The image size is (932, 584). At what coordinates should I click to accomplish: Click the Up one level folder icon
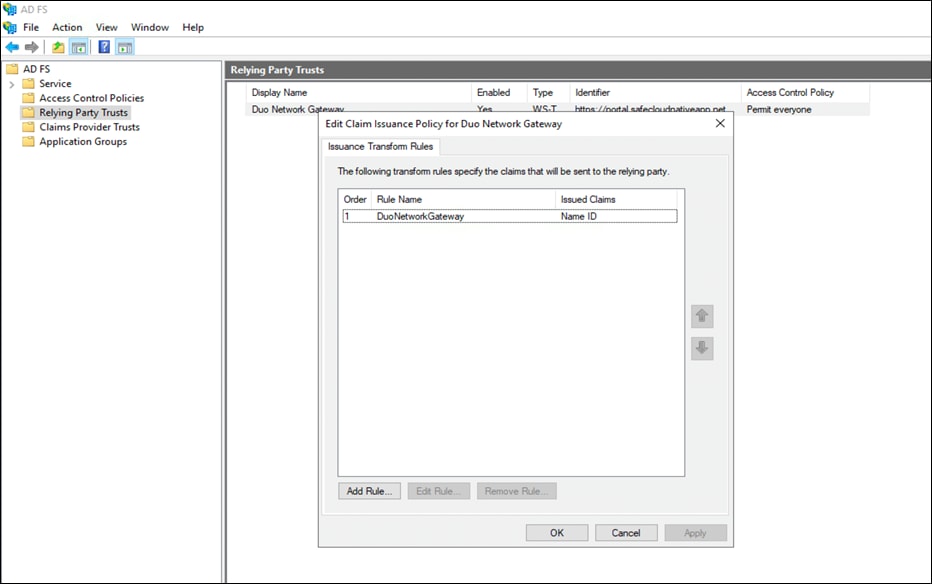(58, 47)
